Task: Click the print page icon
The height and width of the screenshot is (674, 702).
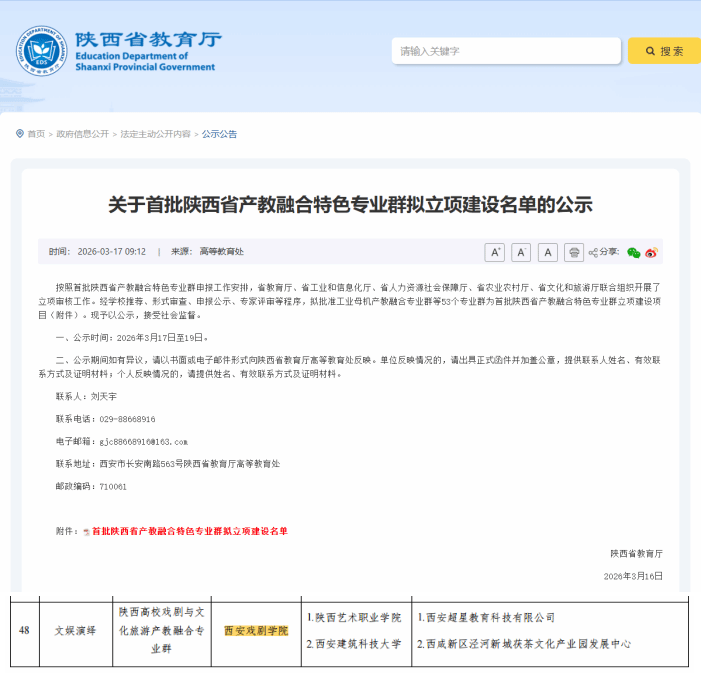Action: pyautogui.click(x=574, y=253)
